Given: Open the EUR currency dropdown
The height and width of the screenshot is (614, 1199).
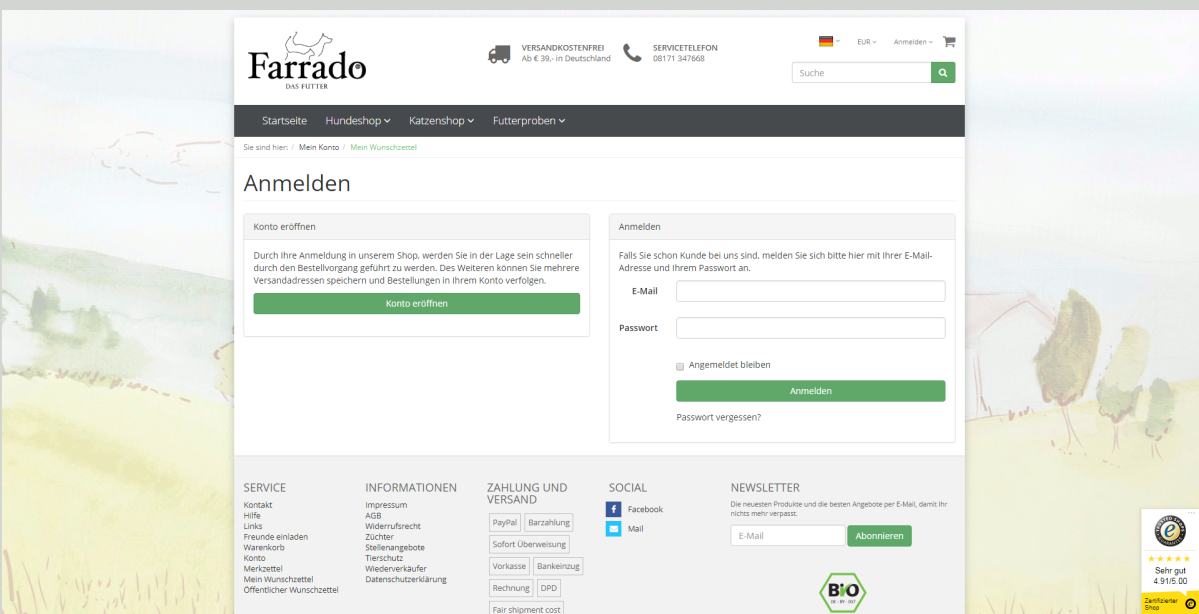Looking at the screenshot, I should pos(866,42).
